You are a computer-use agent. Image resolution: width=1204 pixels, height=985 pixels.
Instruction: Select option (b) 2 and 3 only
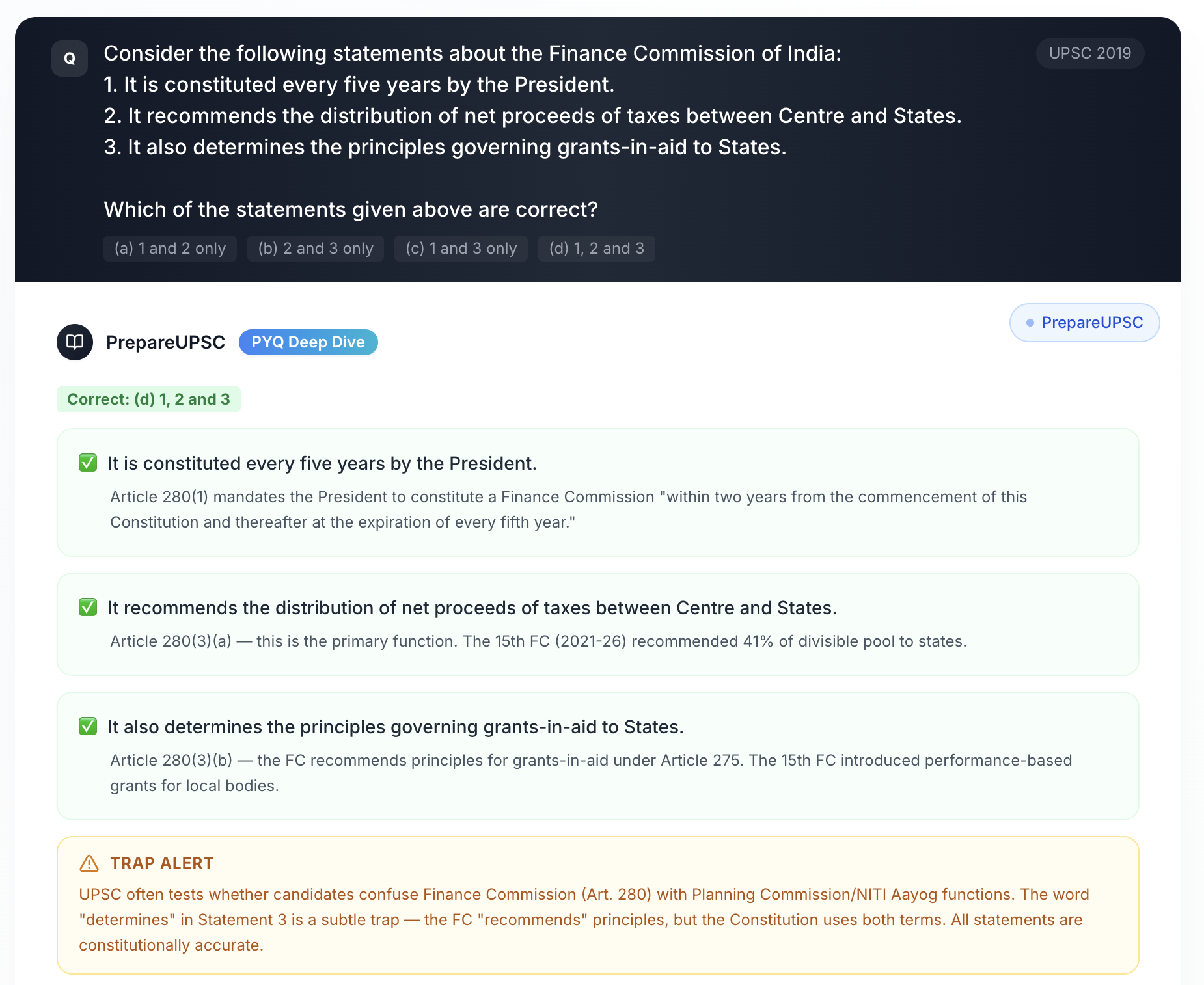pyautogui.click(x=315, y=248)
